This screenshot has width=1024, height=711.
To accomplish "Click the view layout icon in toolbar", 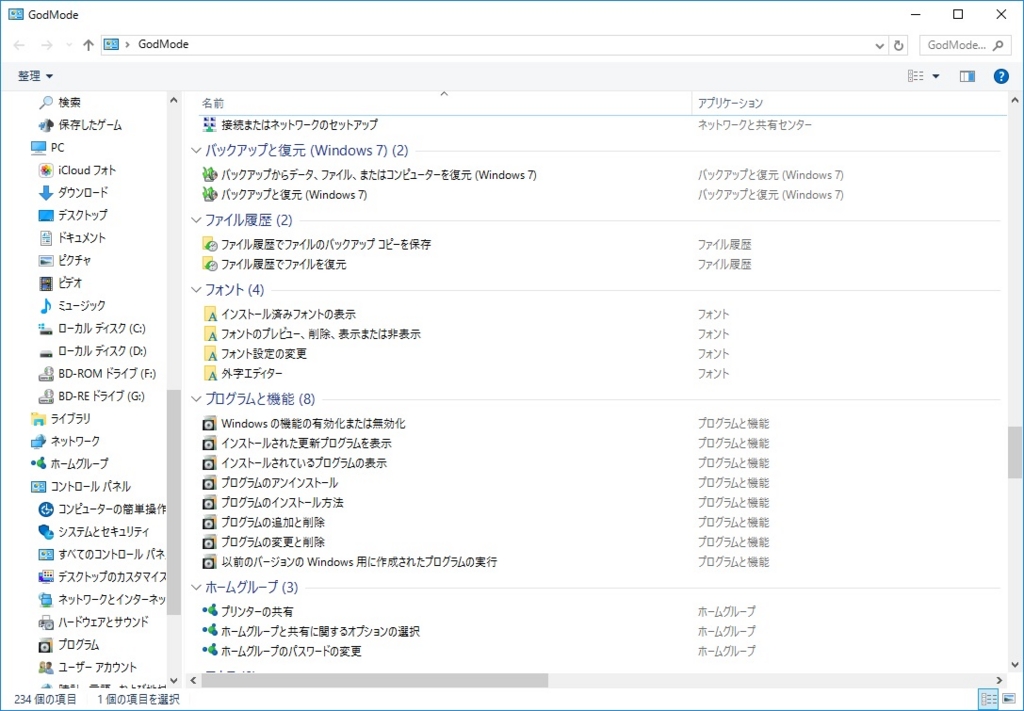I will coord(916,76).
